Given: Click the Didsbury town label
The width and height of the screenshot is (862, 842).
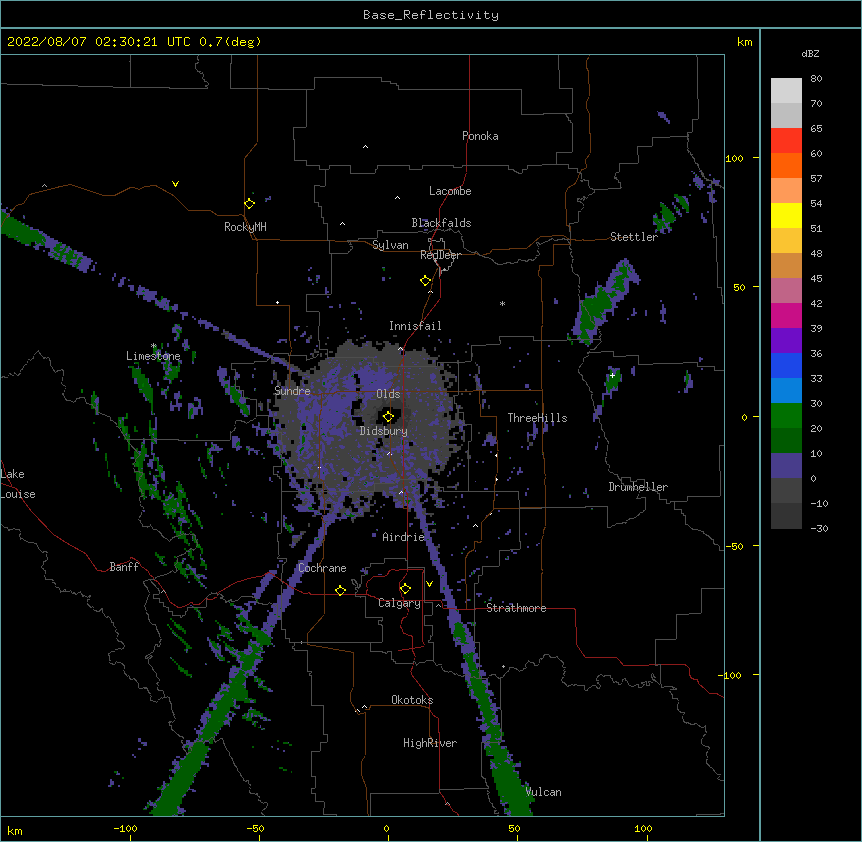Looking at the screenshot, I should click(x=384, y=431).
